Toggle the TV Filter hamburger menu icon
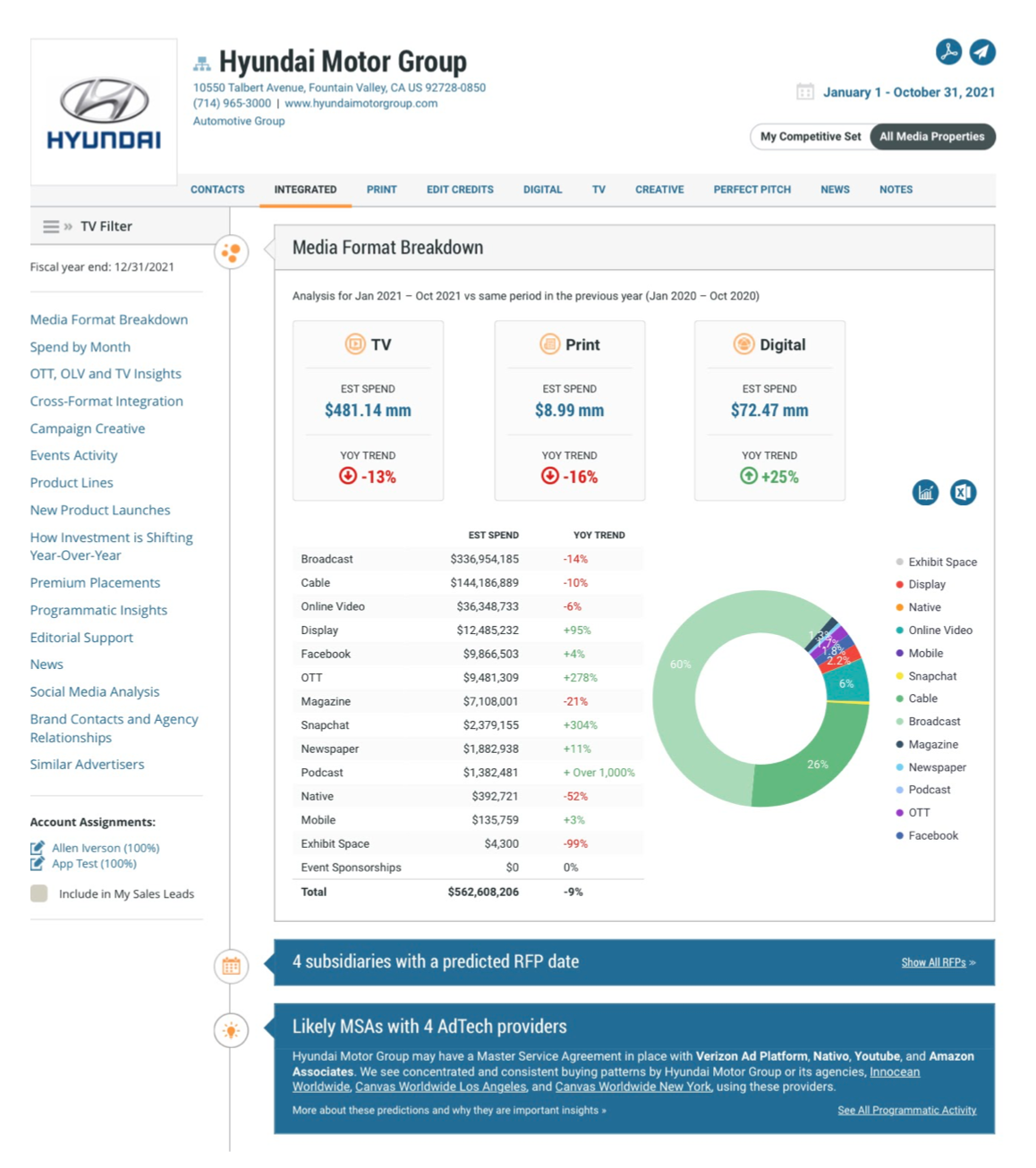The image size is (1036, 1168). coord(51,226)
